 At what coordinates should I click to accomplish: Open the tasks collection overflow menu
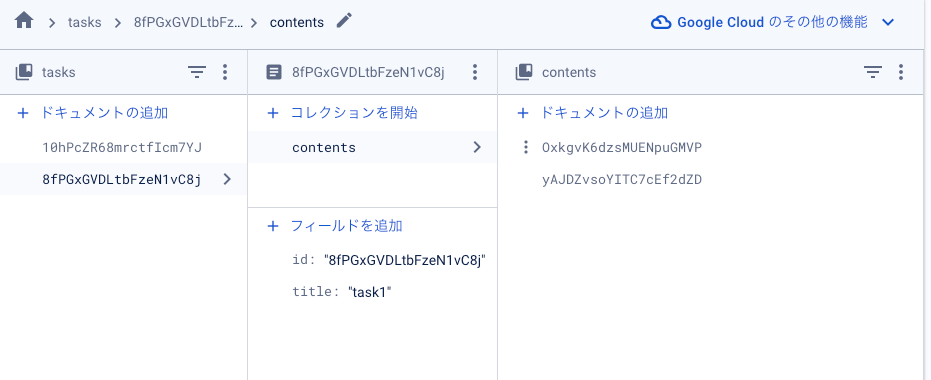(224, 72)
